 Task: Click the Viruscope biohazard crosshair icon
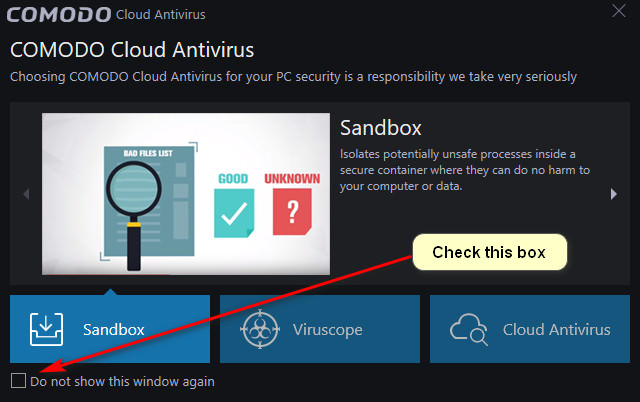point(260,329)
